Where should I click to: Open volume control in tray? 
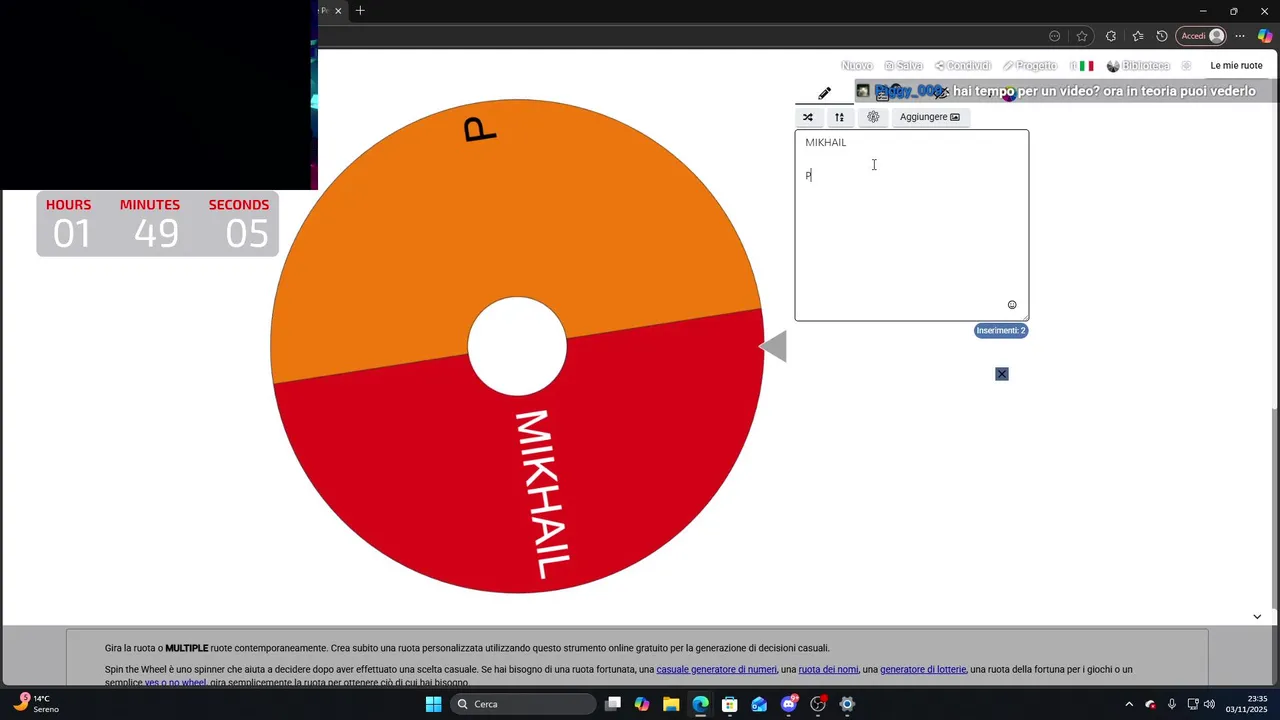(x=1209, y=704)
